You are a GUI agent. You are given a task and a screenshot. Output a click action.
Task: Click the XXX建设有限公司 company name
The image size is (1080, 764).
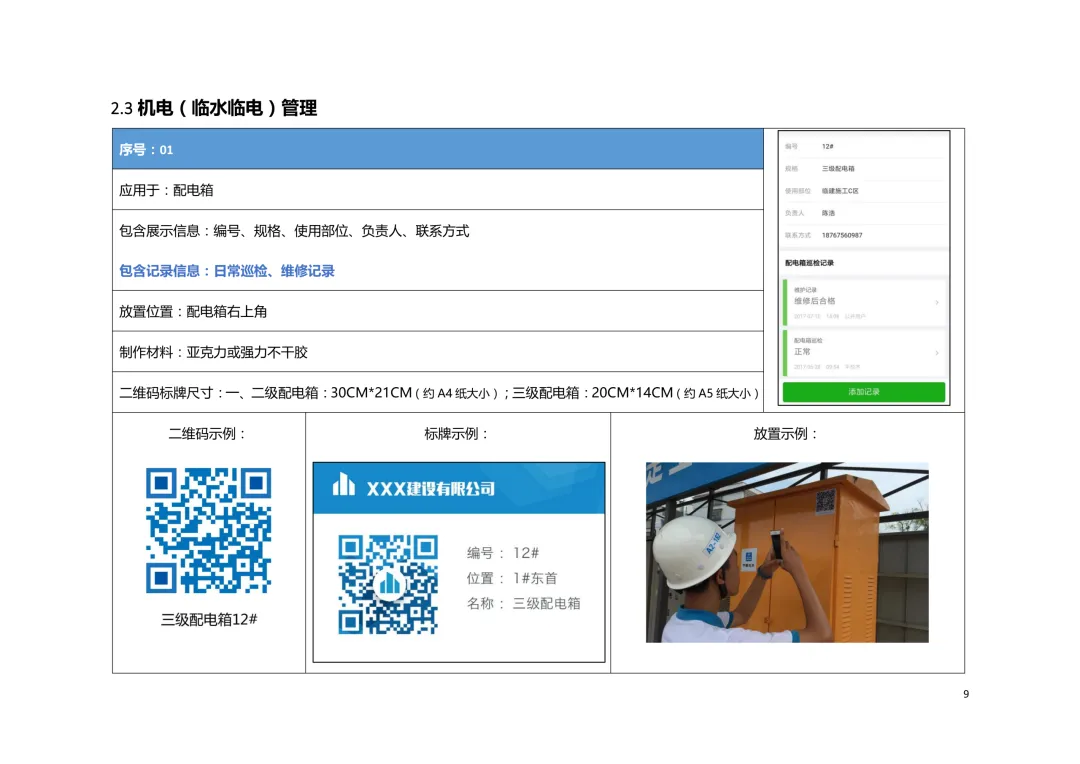(430, 488)
